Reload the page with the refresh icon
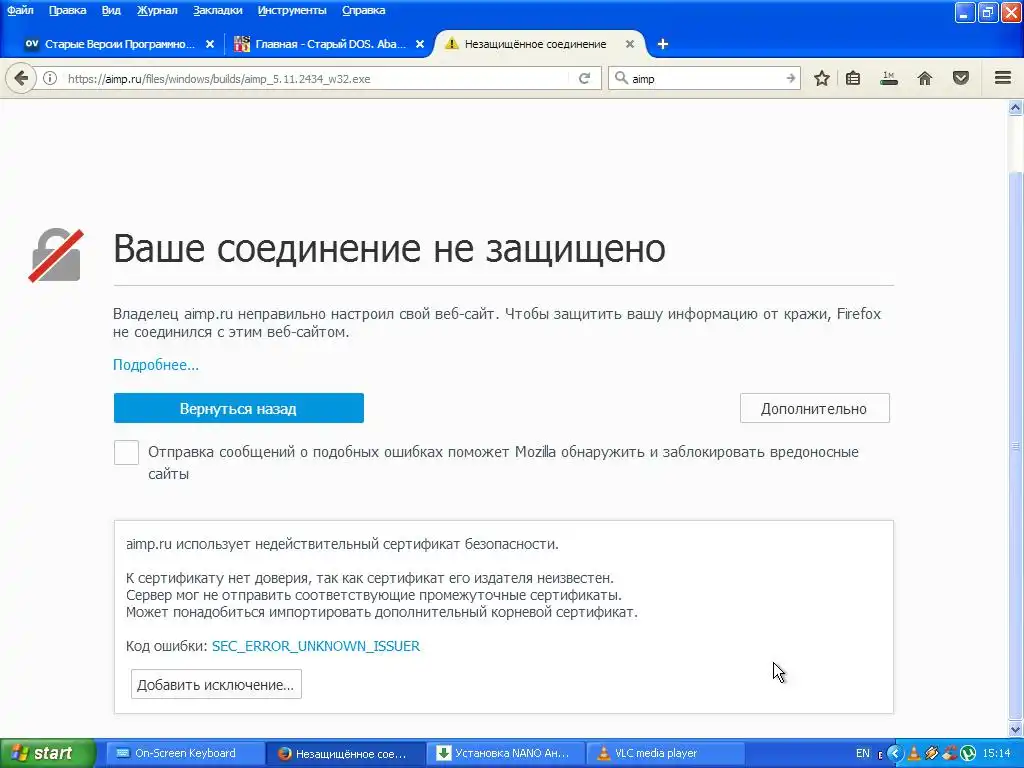The image size is (1024, 768). click(x=584, y=78)
